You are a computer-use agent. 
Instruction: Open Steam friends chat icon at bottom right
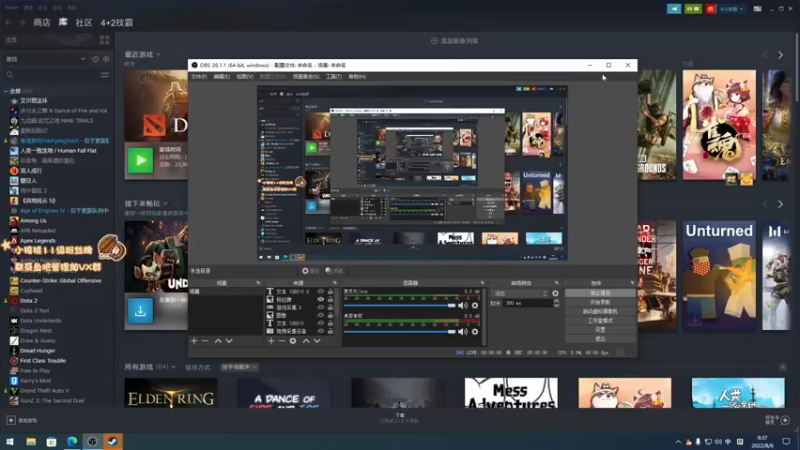click(785, 420)
